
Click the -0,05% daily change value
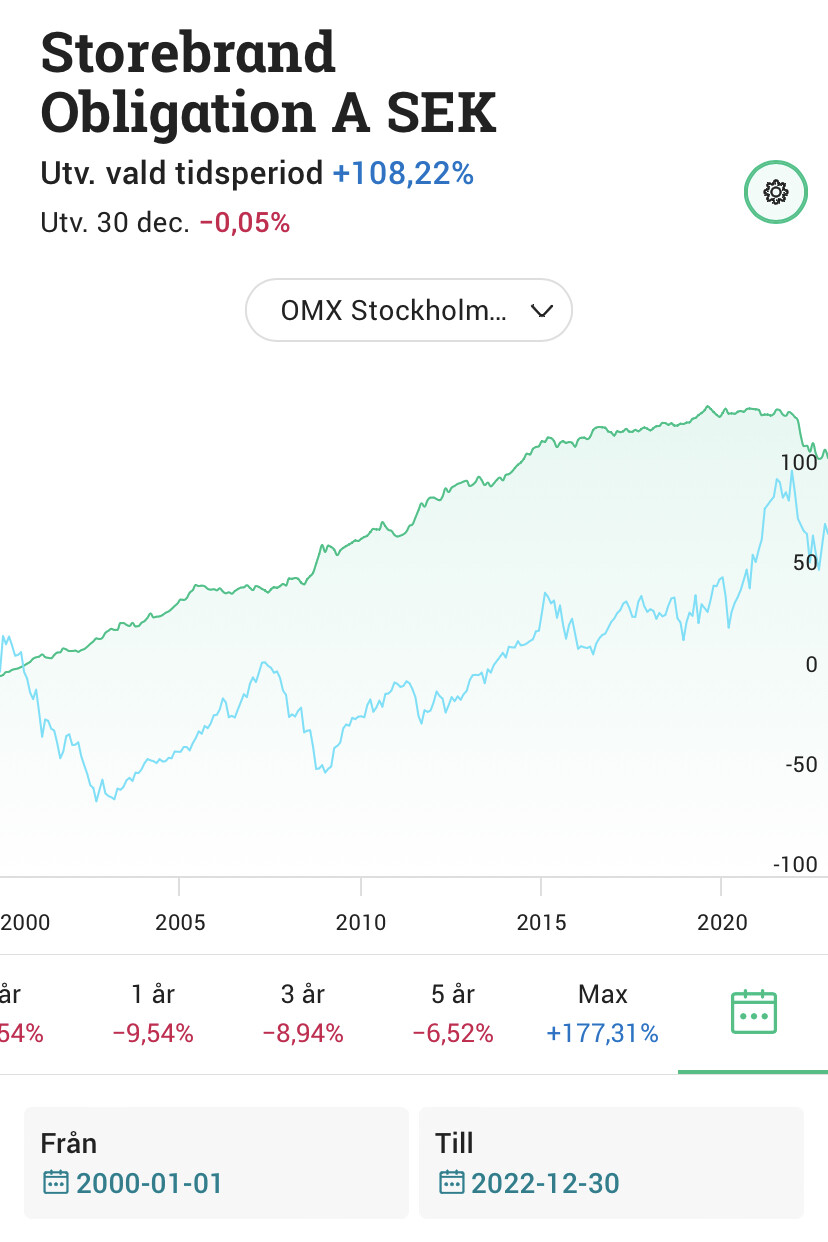point(245,223)
